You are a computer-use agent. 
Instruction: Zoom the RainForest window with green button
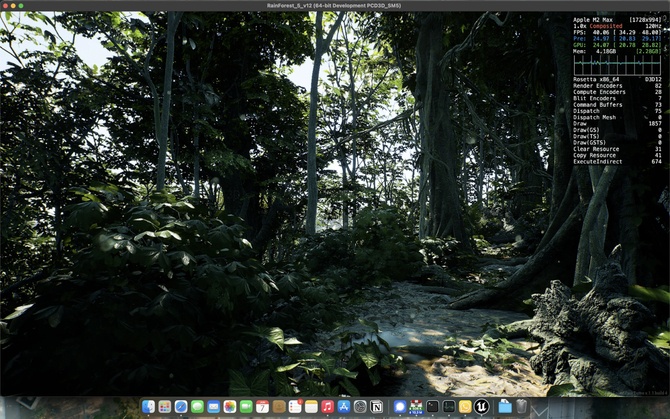click(x=21, y=6)
